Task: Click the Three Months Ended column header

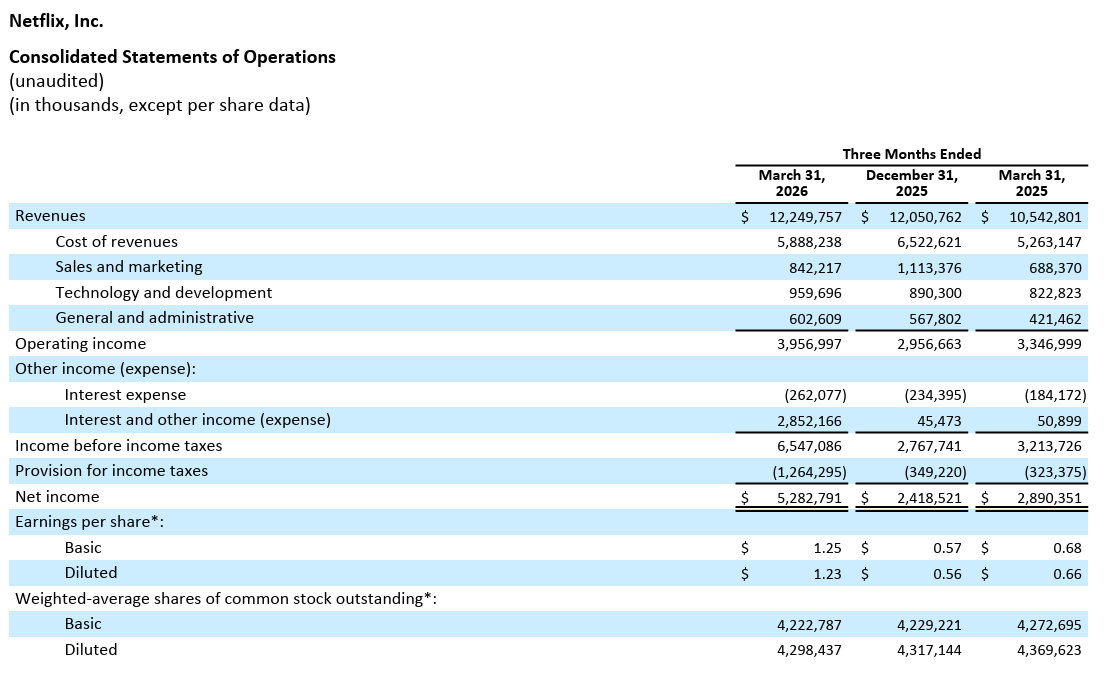Action: coord(911,153)
